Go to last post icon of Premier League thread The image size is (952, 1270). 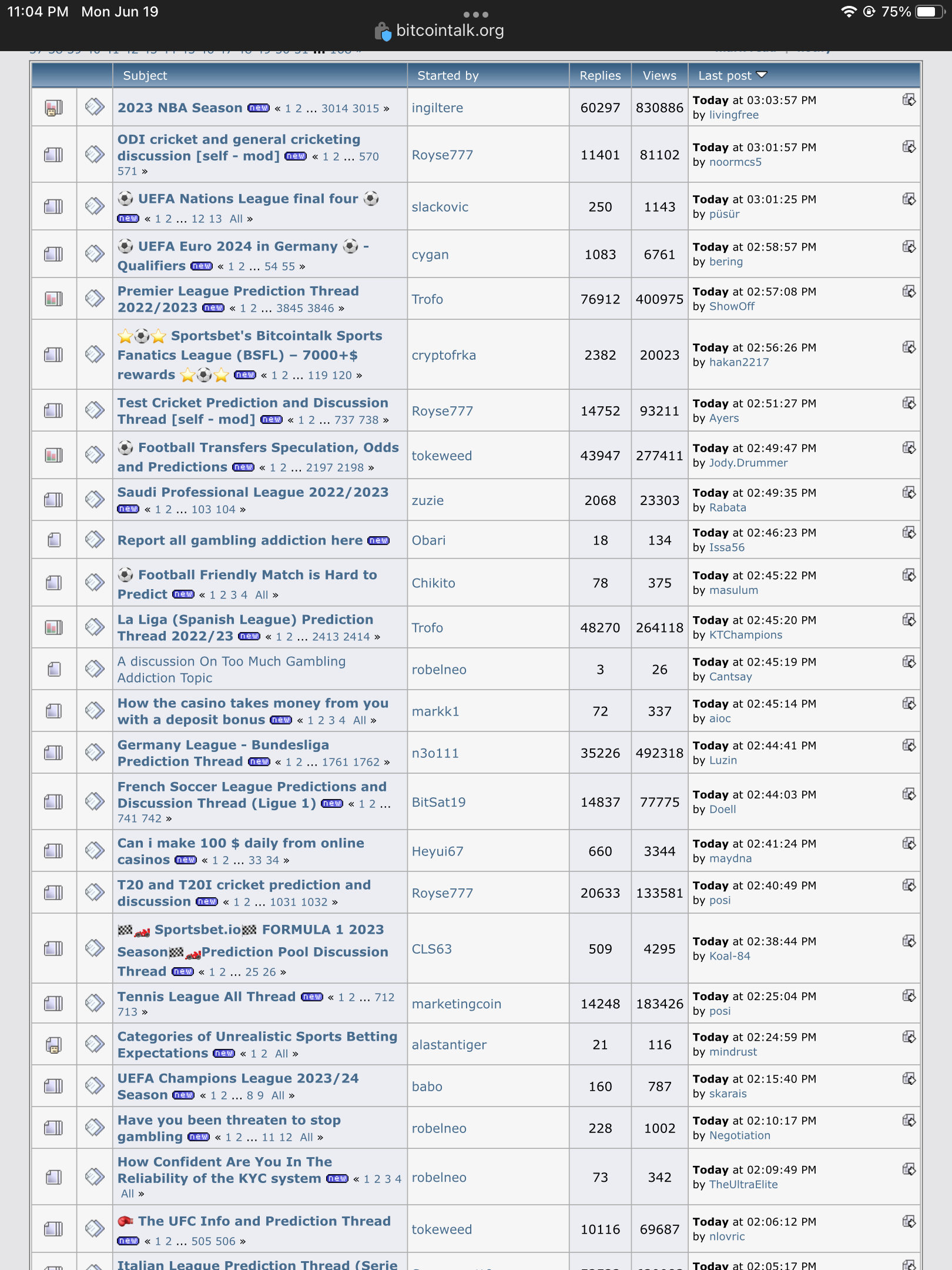[909, 292]
